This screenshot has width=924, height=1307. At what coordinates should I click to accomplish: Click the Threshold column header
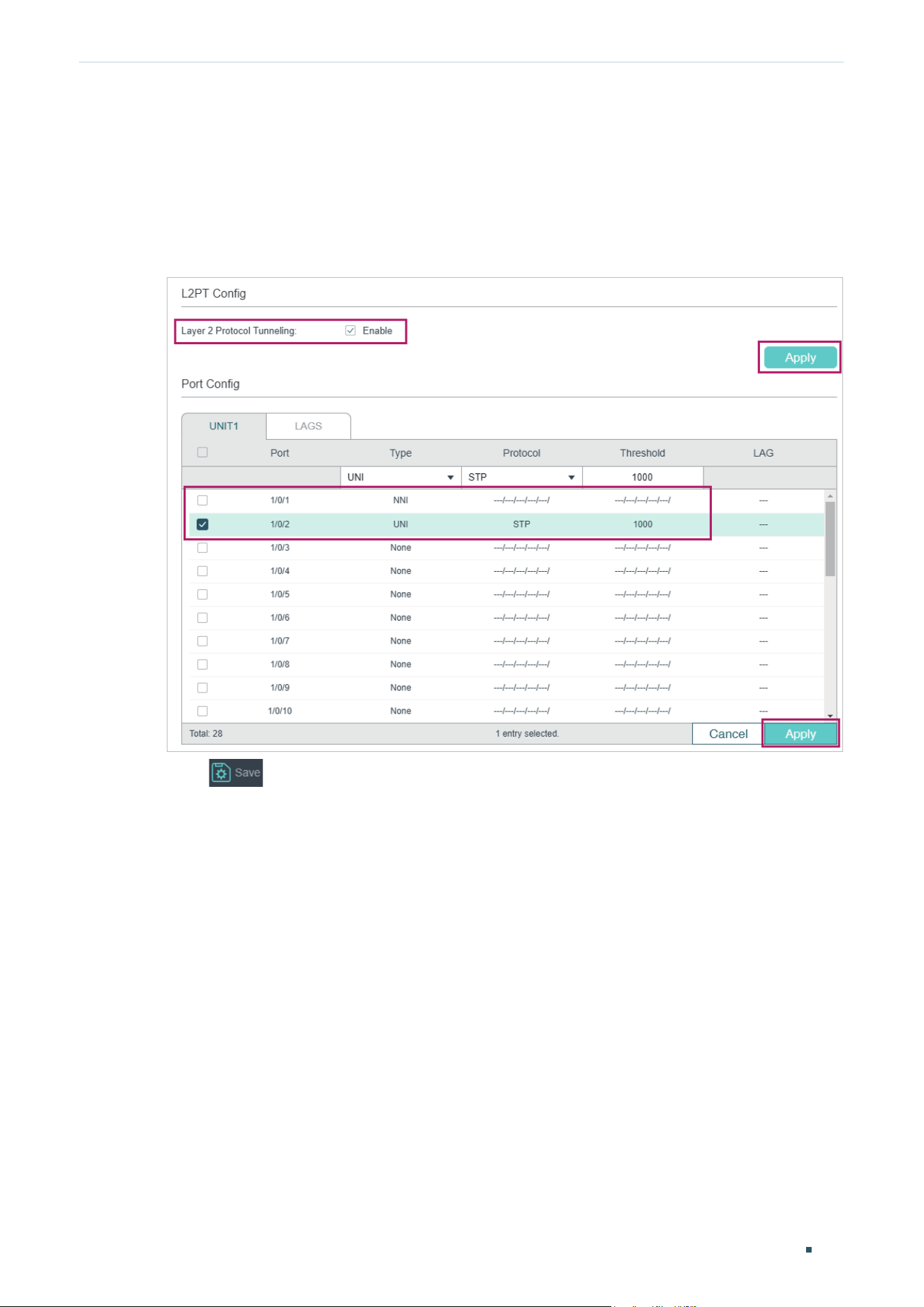coord(643,453)
